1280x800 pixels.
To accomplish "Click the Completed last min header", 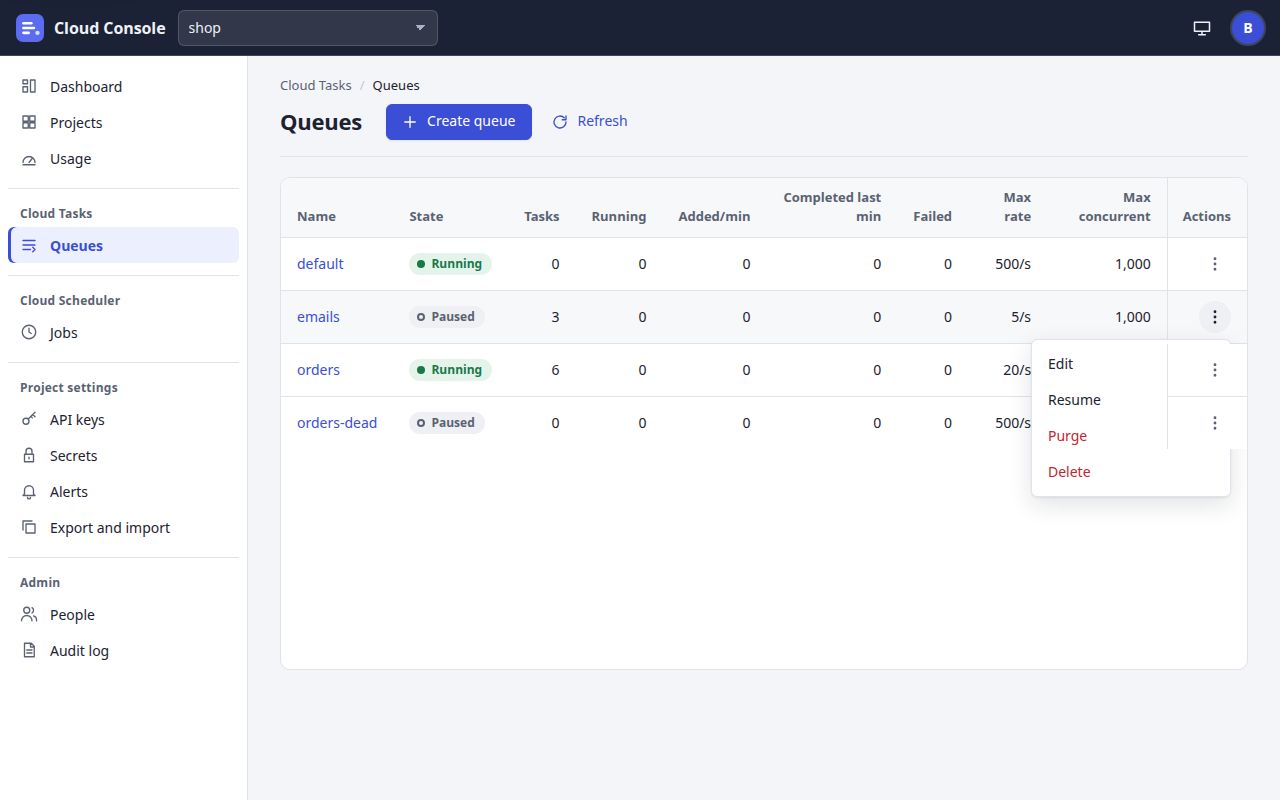I will (x=832, y=207).
